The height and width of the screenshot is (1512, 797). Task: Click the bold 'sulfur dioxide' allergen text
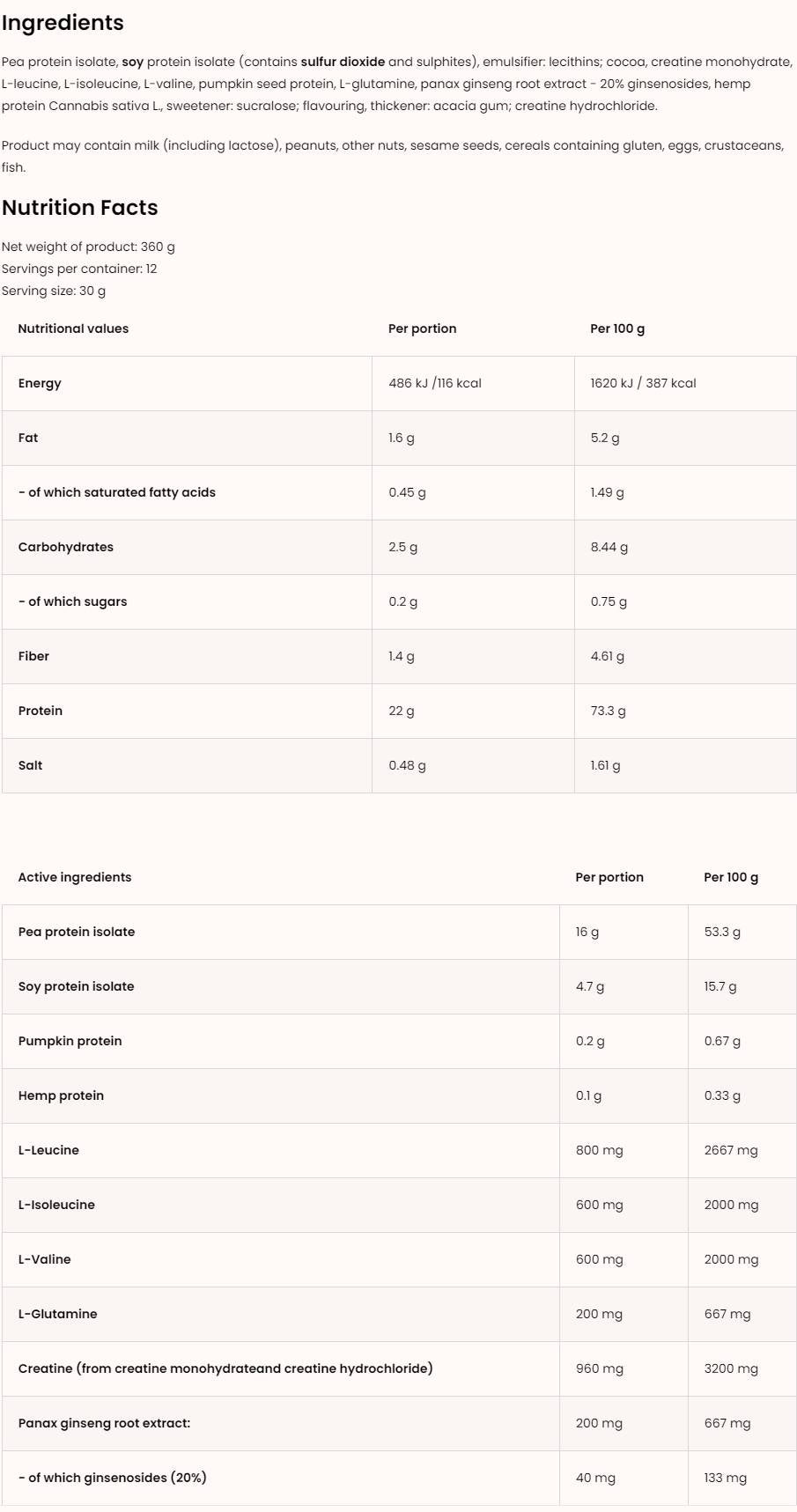coord(343,62)
